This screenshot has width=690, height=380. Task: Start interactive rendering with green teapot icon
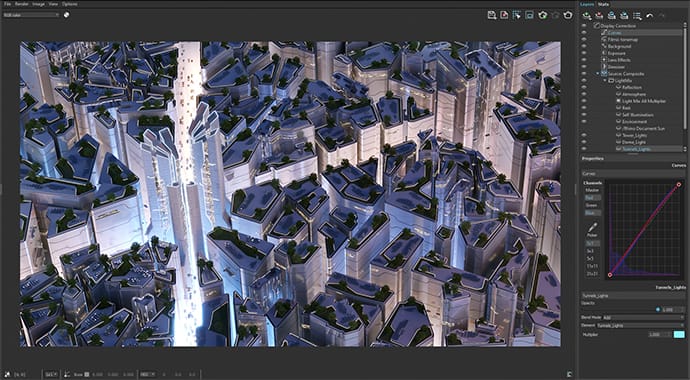(x=543, y=15)
